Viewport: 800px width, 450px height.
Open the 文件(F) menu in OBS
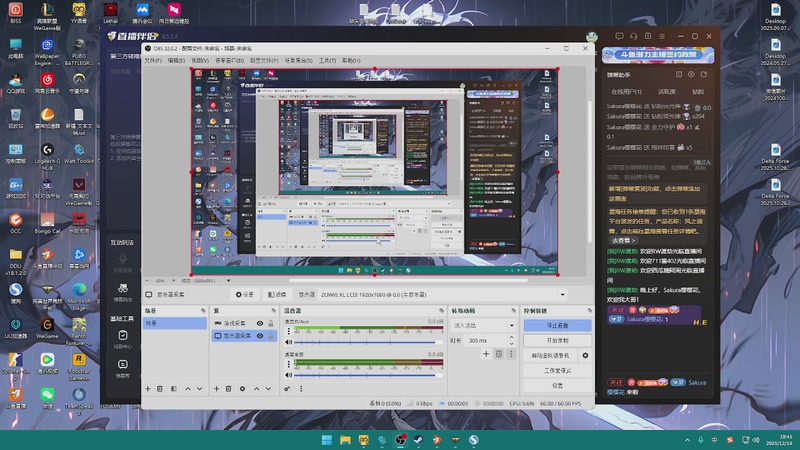click(153, 60)
